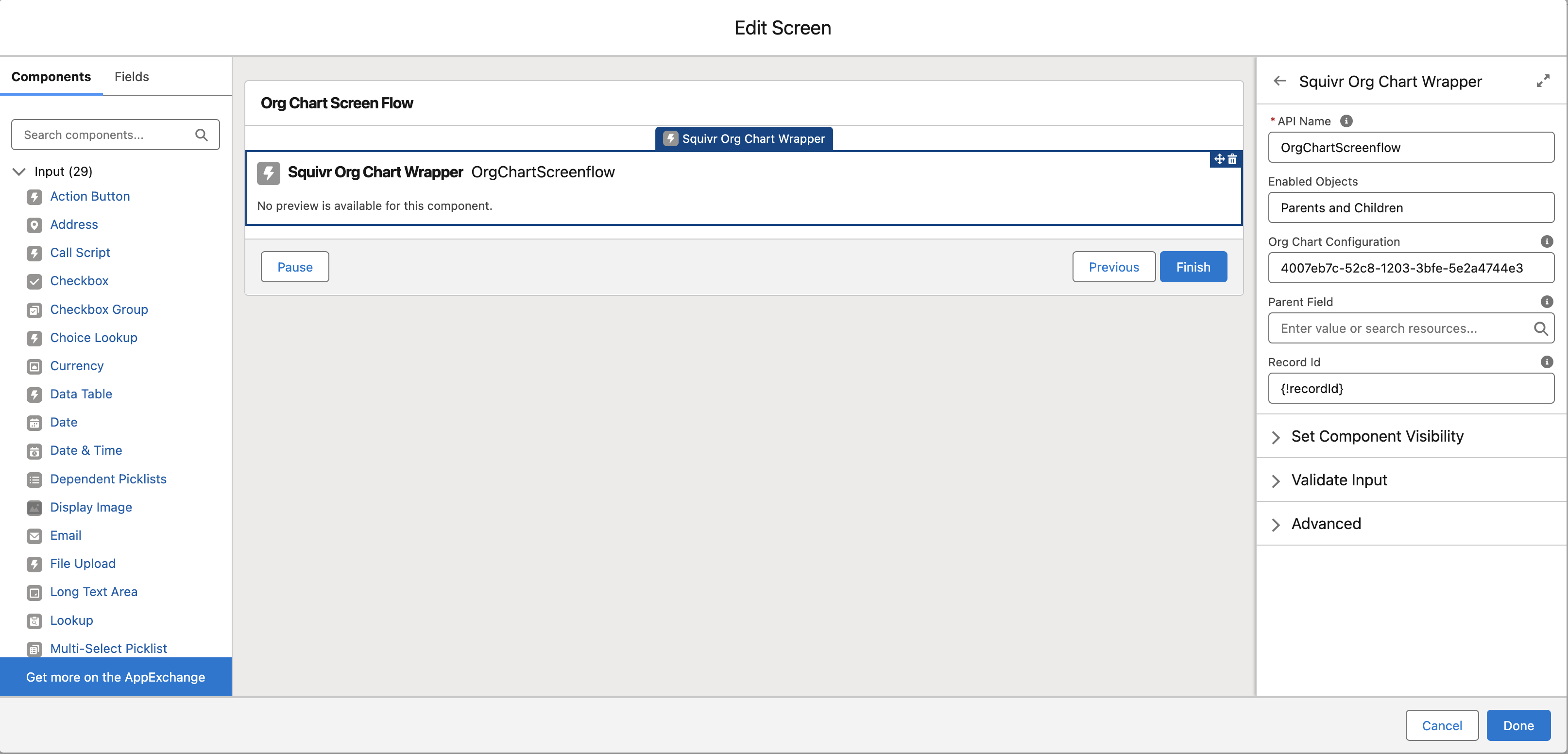Image resolution: width=1568 pixels, height=754 pixels.
Task: Click the Date & Time component icon
Action: [34, 451]
